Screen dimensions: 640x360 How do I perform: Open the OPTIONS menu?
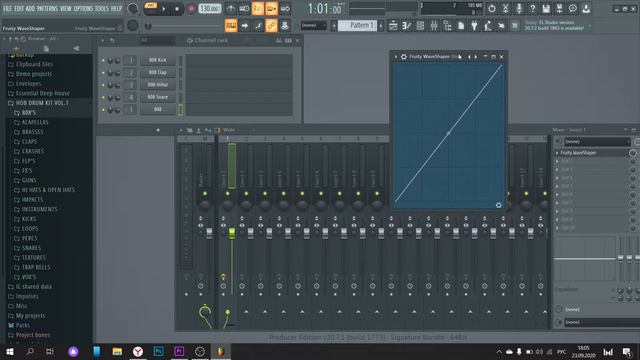pos(83,9)
